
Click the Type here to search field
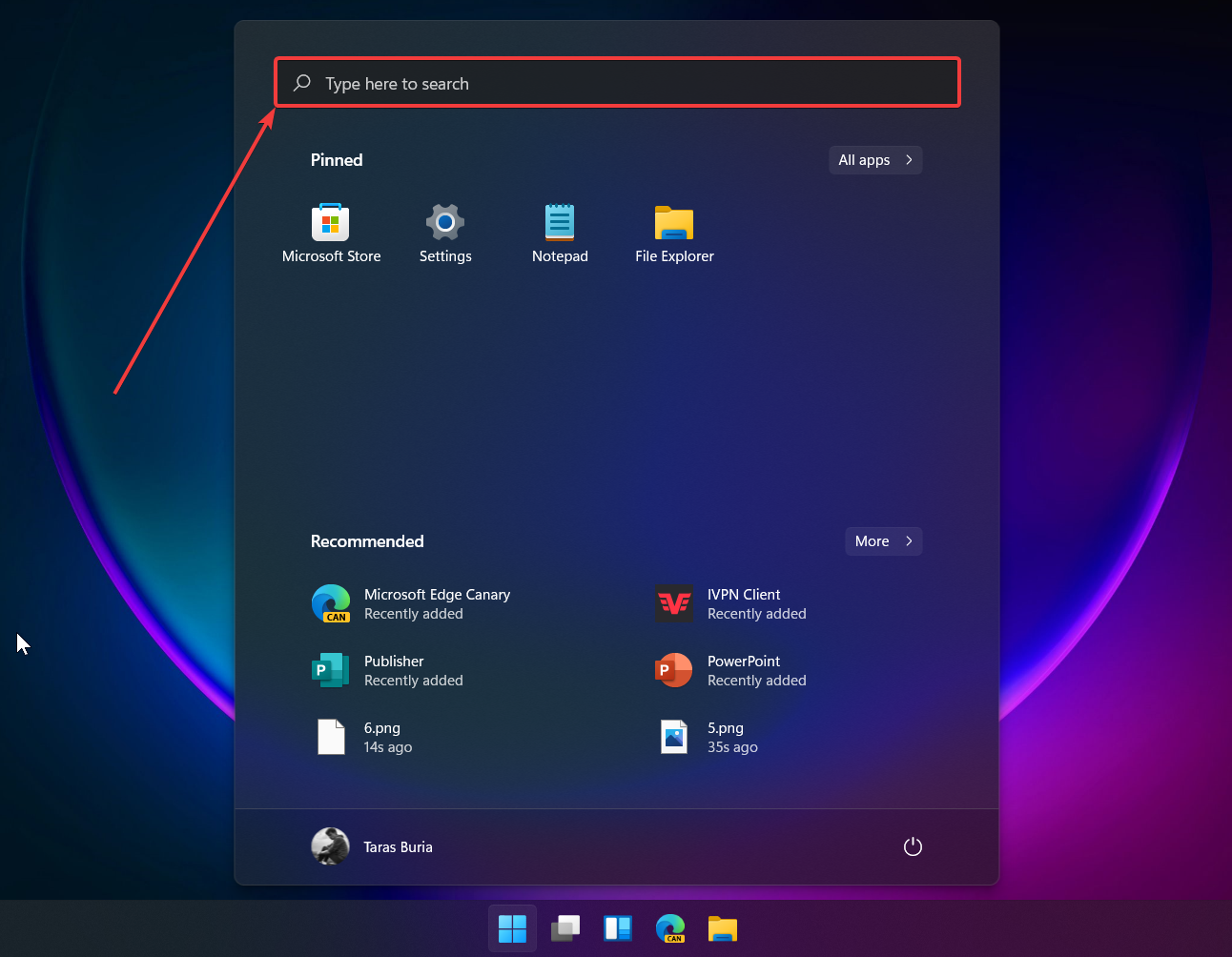coord(616,83)
